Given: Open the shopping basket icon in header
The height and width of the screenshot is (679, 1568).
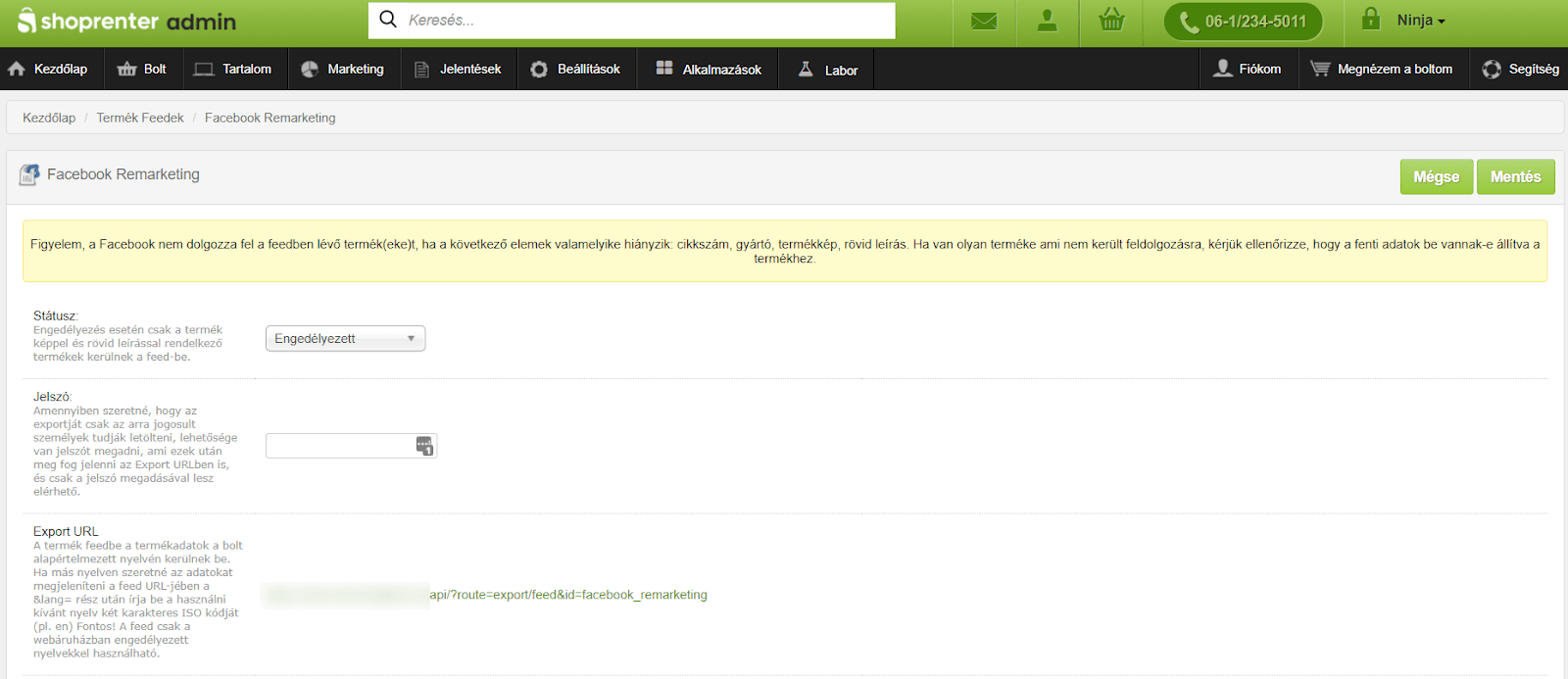Looking at the screenshot, I should point(1111,20).
